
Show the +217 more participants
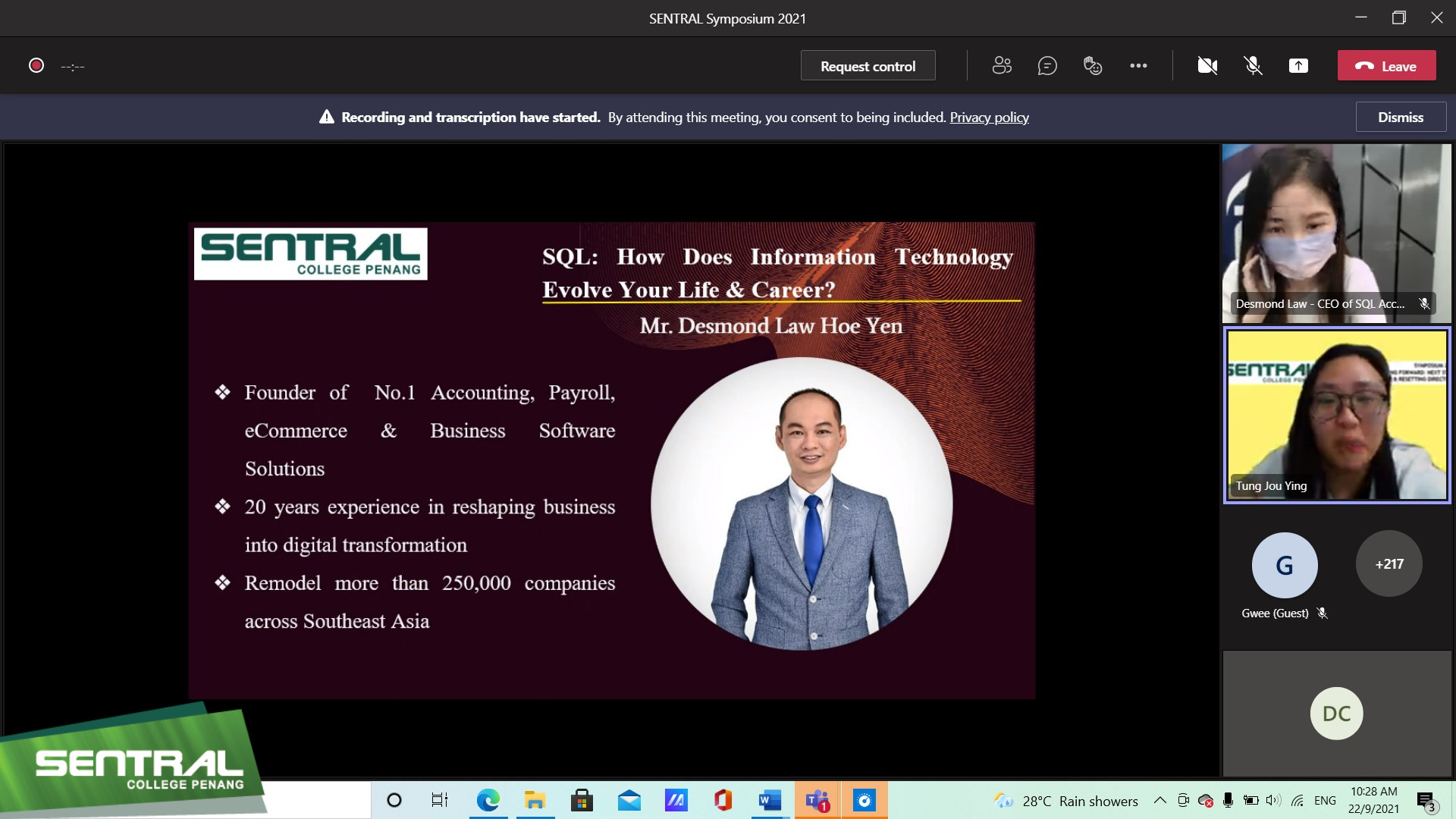coord(1389,564)
